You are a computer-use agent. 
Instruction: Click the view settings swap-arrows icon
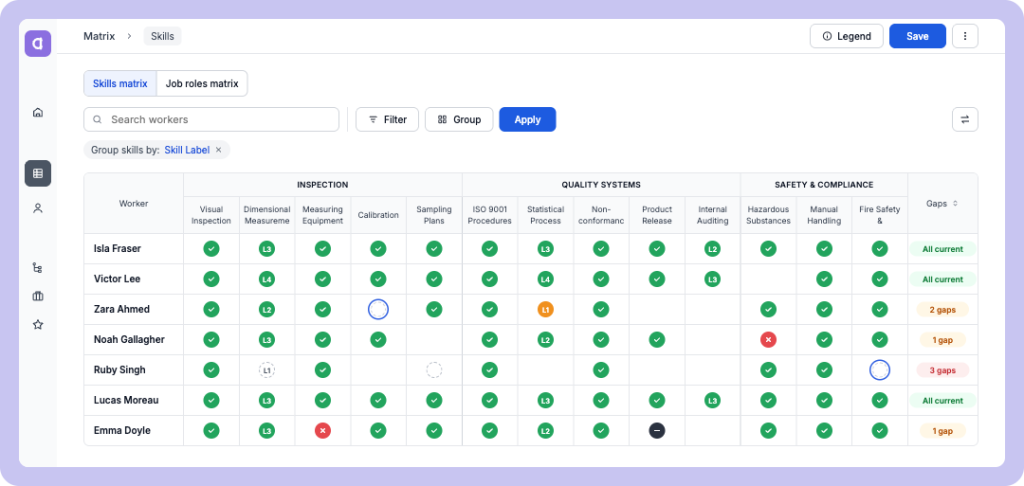click(x=965, y=120)
